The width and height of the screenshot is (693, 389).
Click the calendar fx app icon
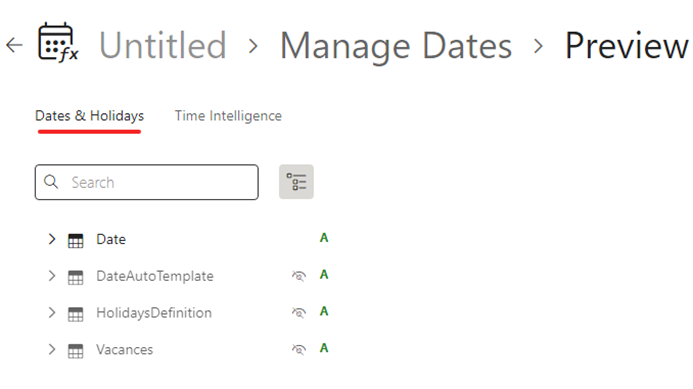58,42
